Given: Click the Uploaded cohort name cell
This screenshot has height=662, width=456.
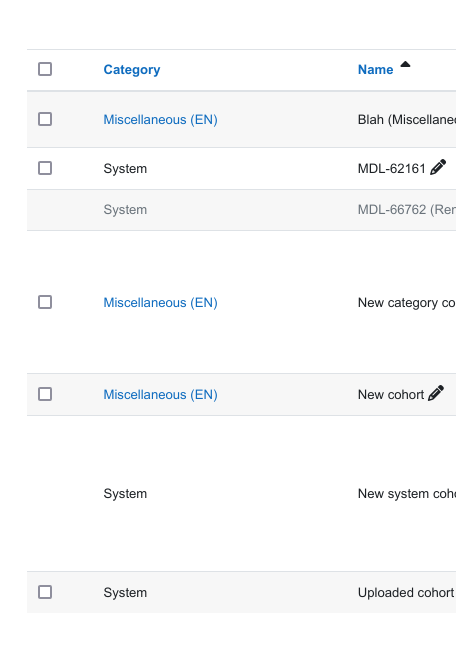Looking at the screenshot, I should pyautogui.click(x=407, y=593).
